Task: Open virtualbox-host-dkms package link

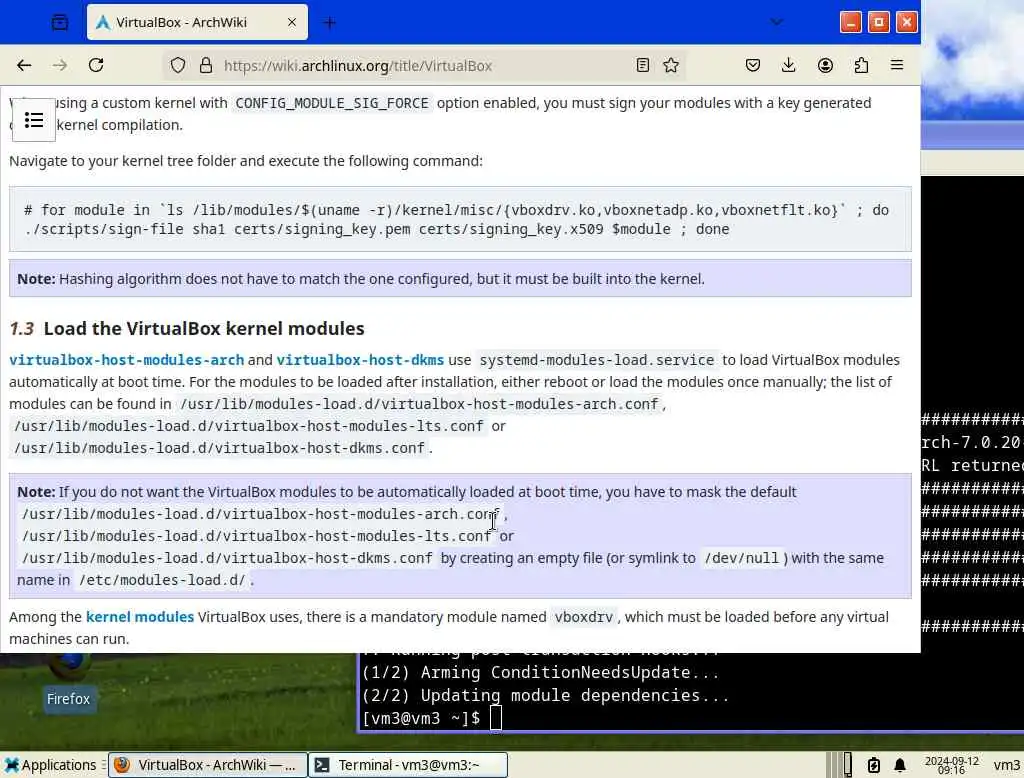Action: point(360,360)
